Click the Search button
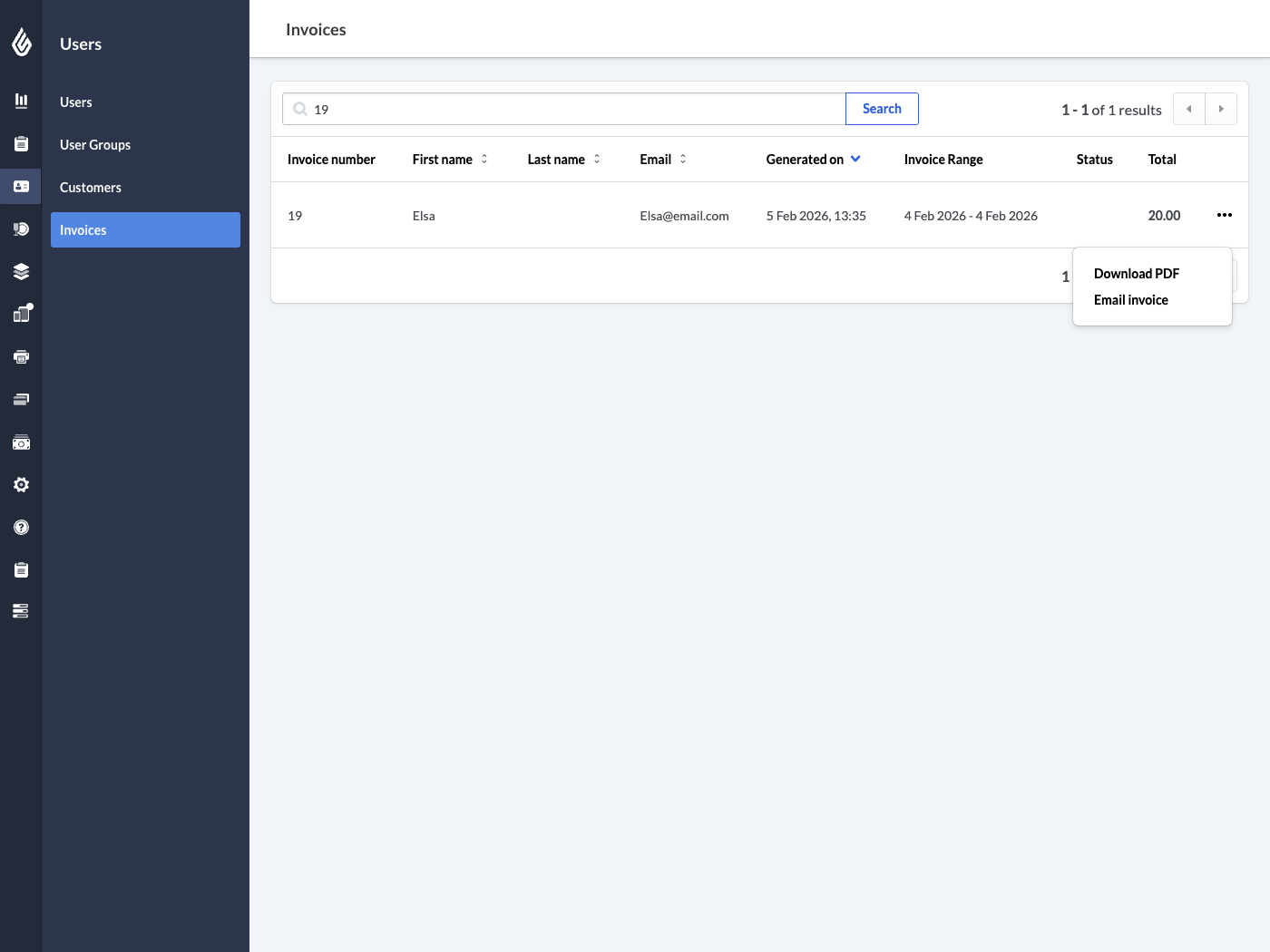Image resolution: width=1270 pixels, height=952 pixels. 881,108
